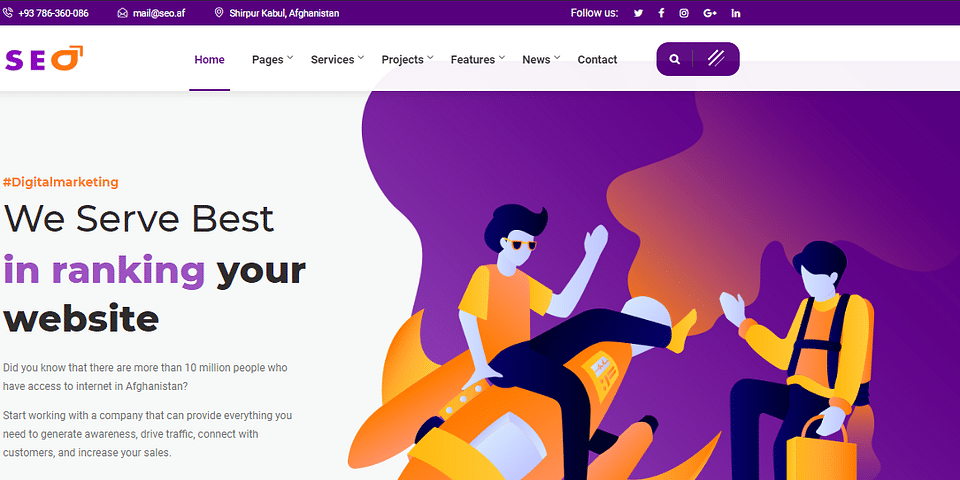Image resolution: width=960 pixels, height=480 pixels.
Task: Open the Twitter profile icon
Action: tap(638, 13)
